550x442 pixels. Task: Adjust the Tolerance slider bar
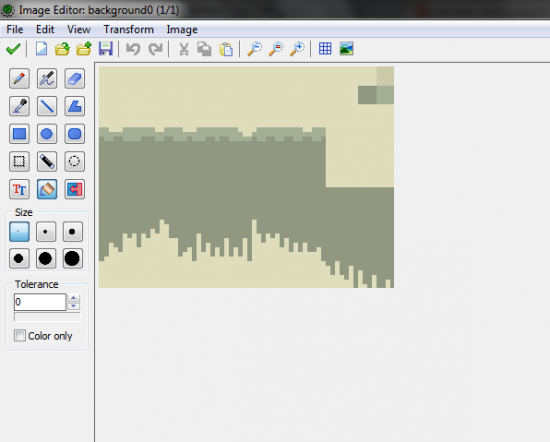pos(47,317)
